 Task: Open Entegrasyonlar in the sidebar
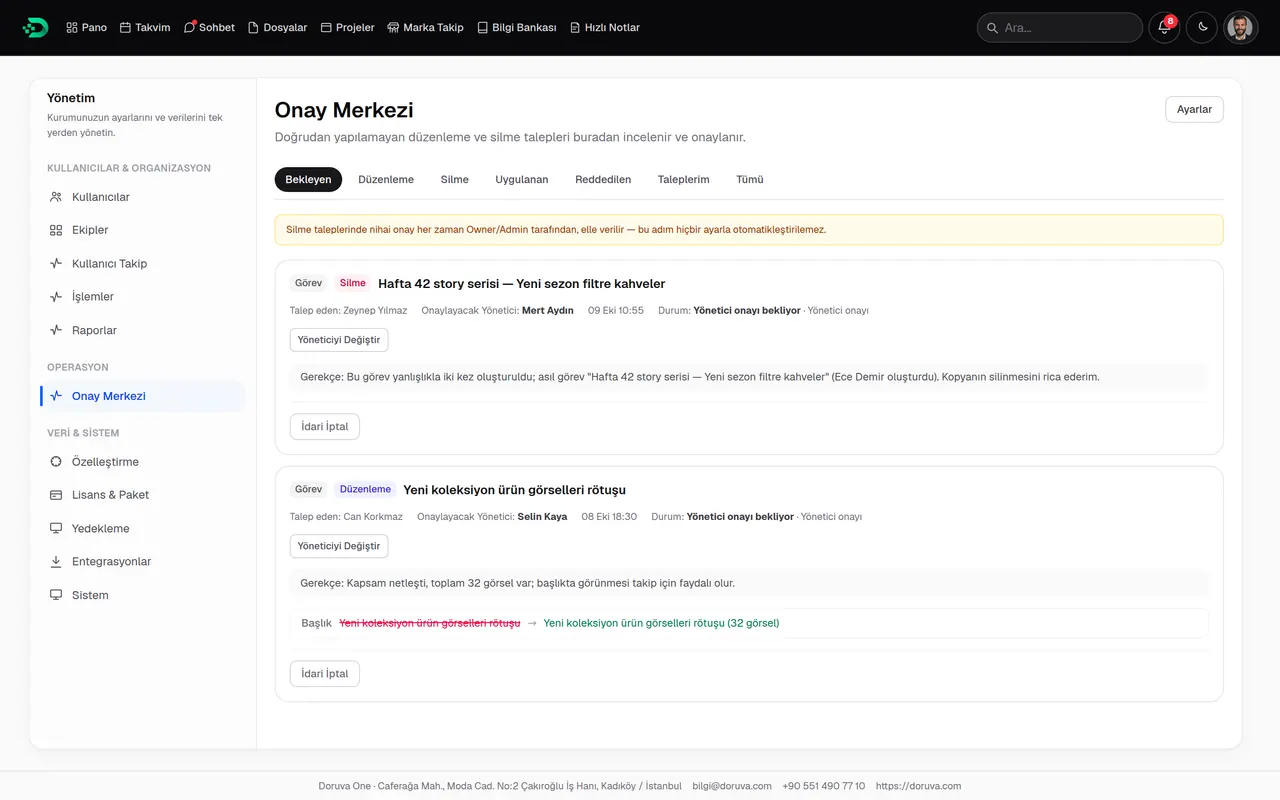pyautogui.click(x=142, y=562)
